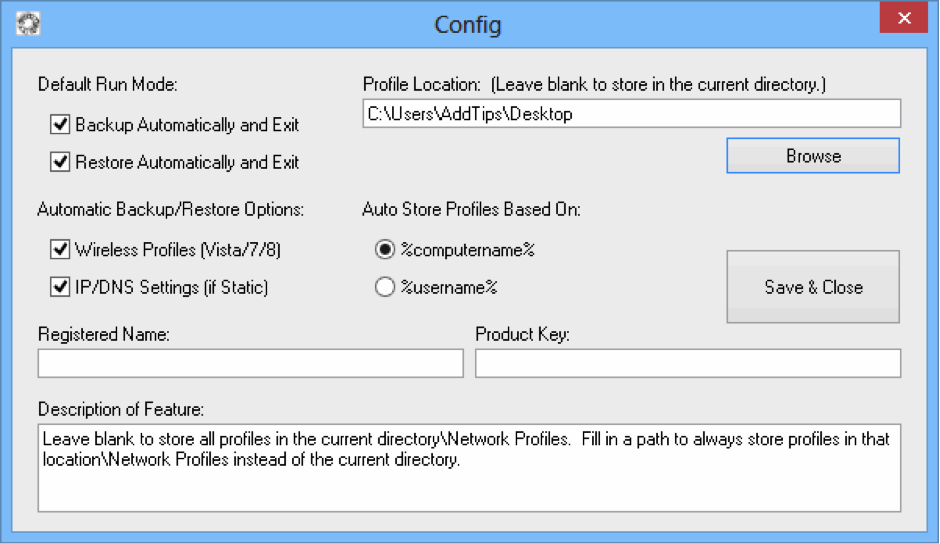Click the Config title bar text
The width and height of the screenshot is (940, 544).
pos(468,25)
